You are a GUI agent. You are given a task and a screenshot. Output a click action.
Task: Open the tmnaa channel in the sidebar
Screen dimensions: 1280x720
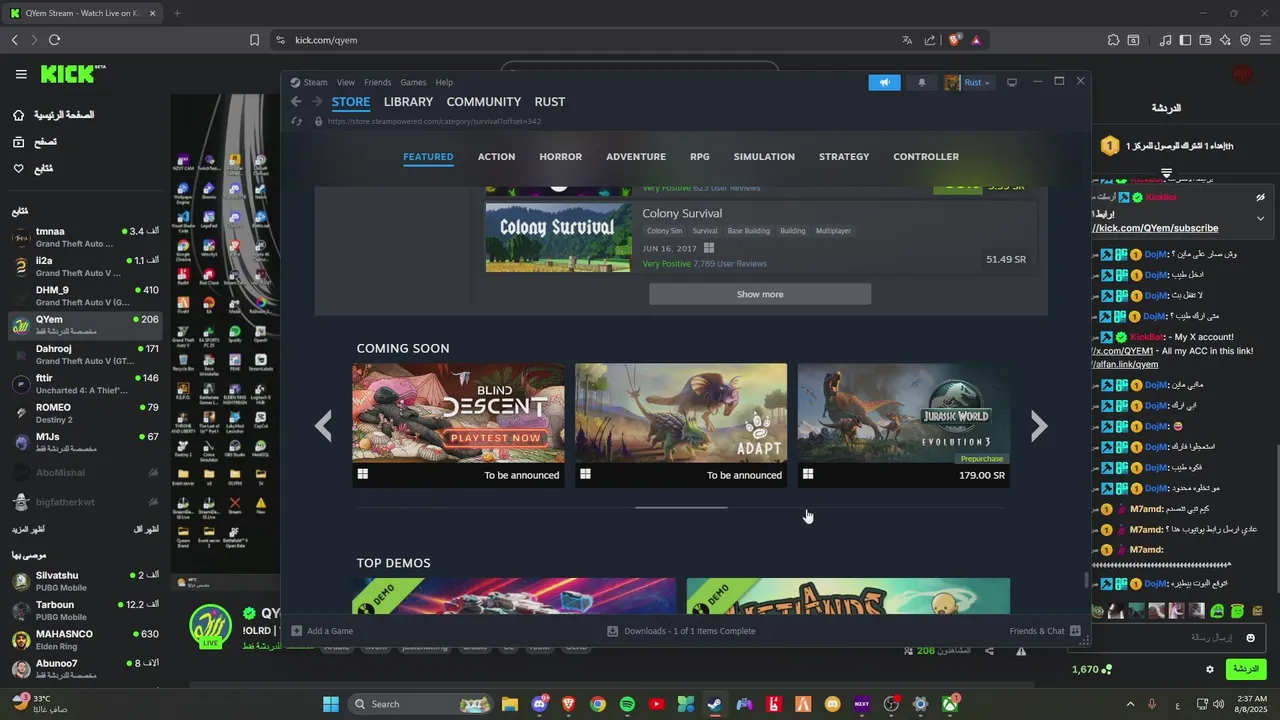click(x=85, y=237)
